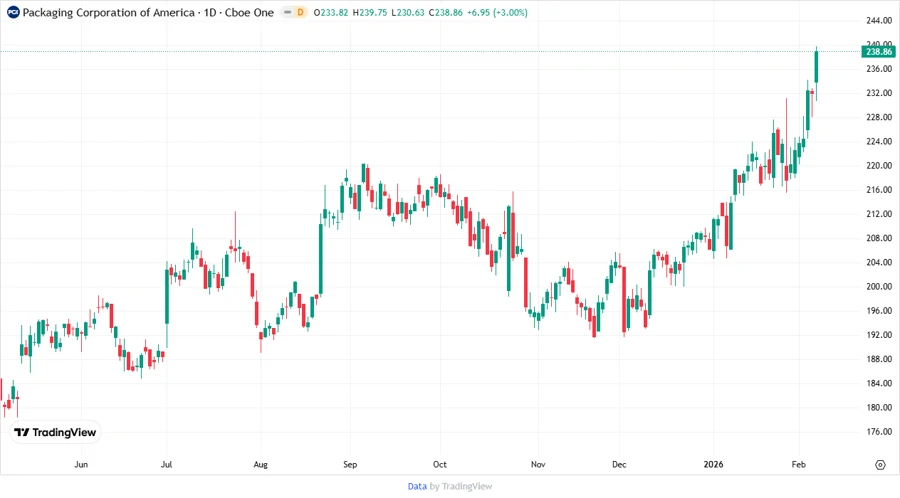Click the 200.00 price axis label
The width and height of the screenshot is (900, 498).
pos(879,287)
